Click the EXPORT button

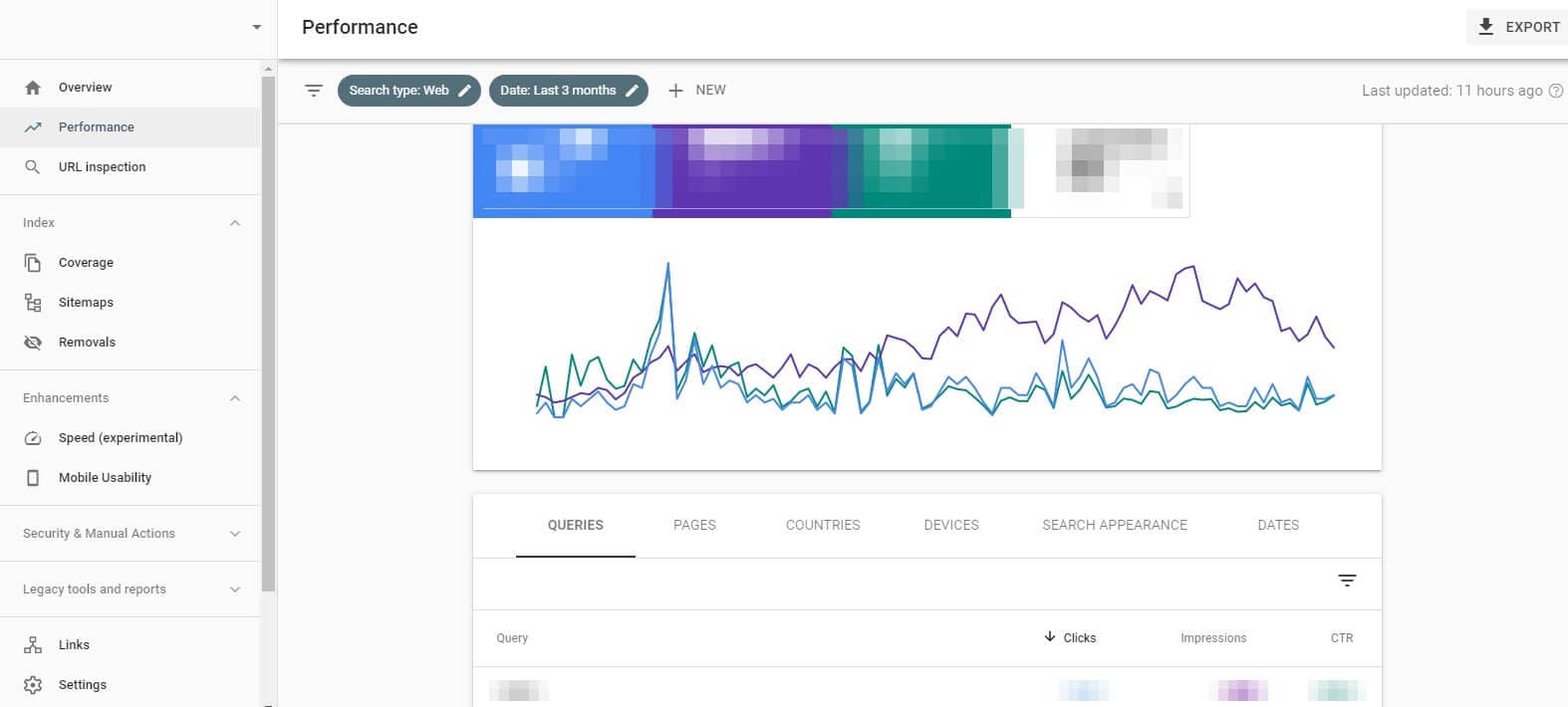[x=1517, y=27]
